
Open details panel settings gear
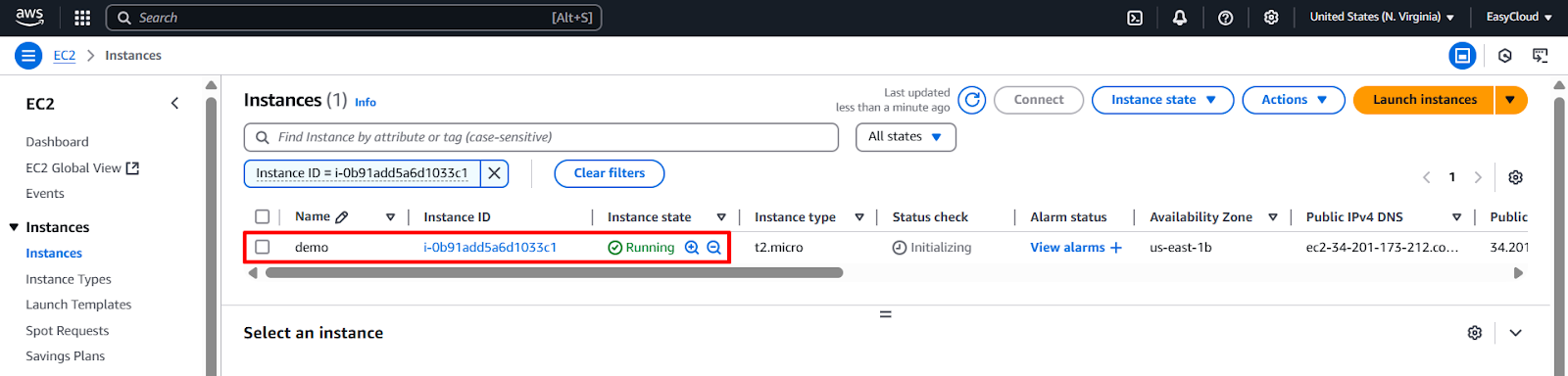[1475, 333]
